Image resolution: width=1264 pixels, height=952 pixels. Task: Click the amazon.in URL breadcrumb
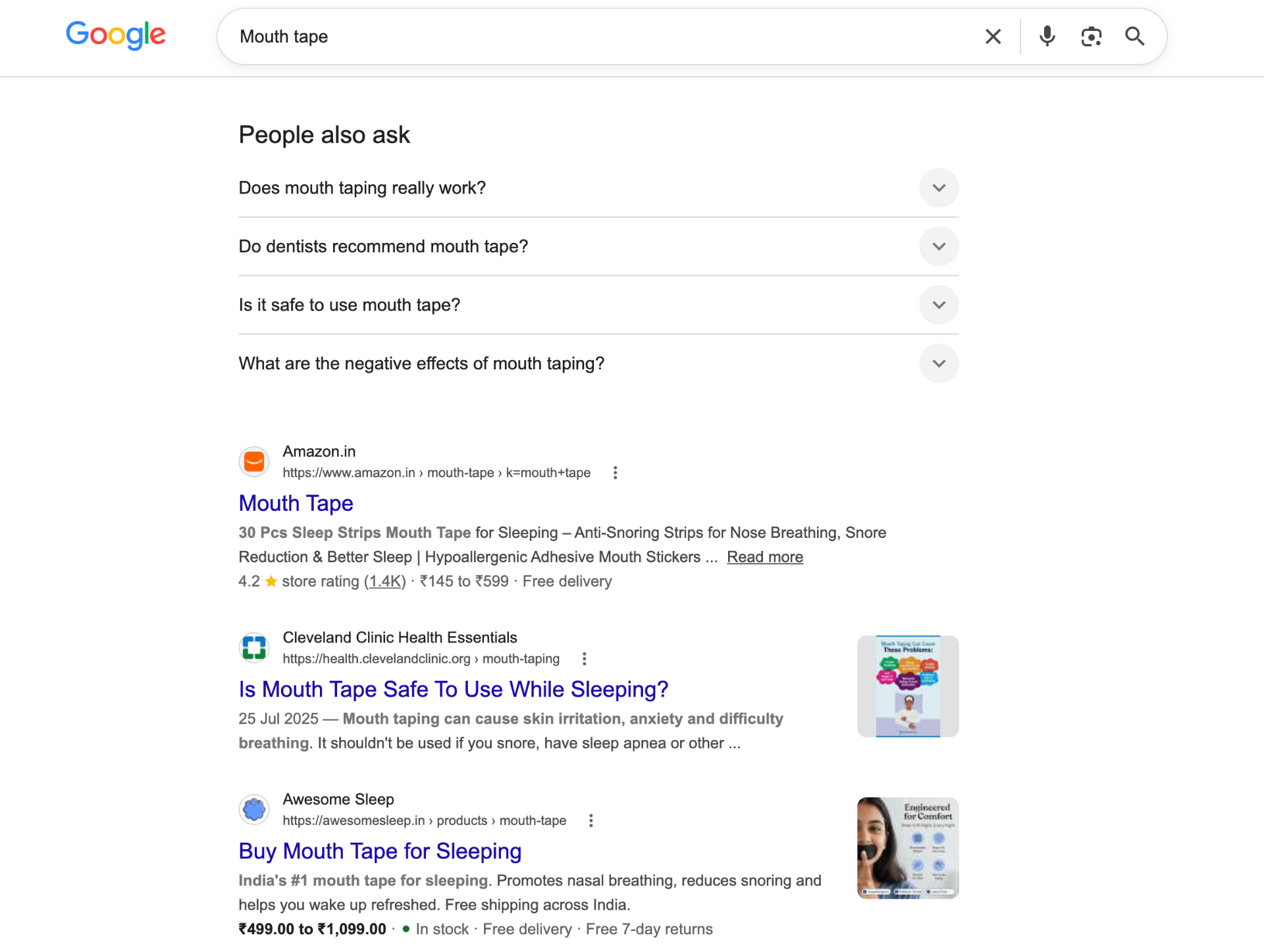436,473
